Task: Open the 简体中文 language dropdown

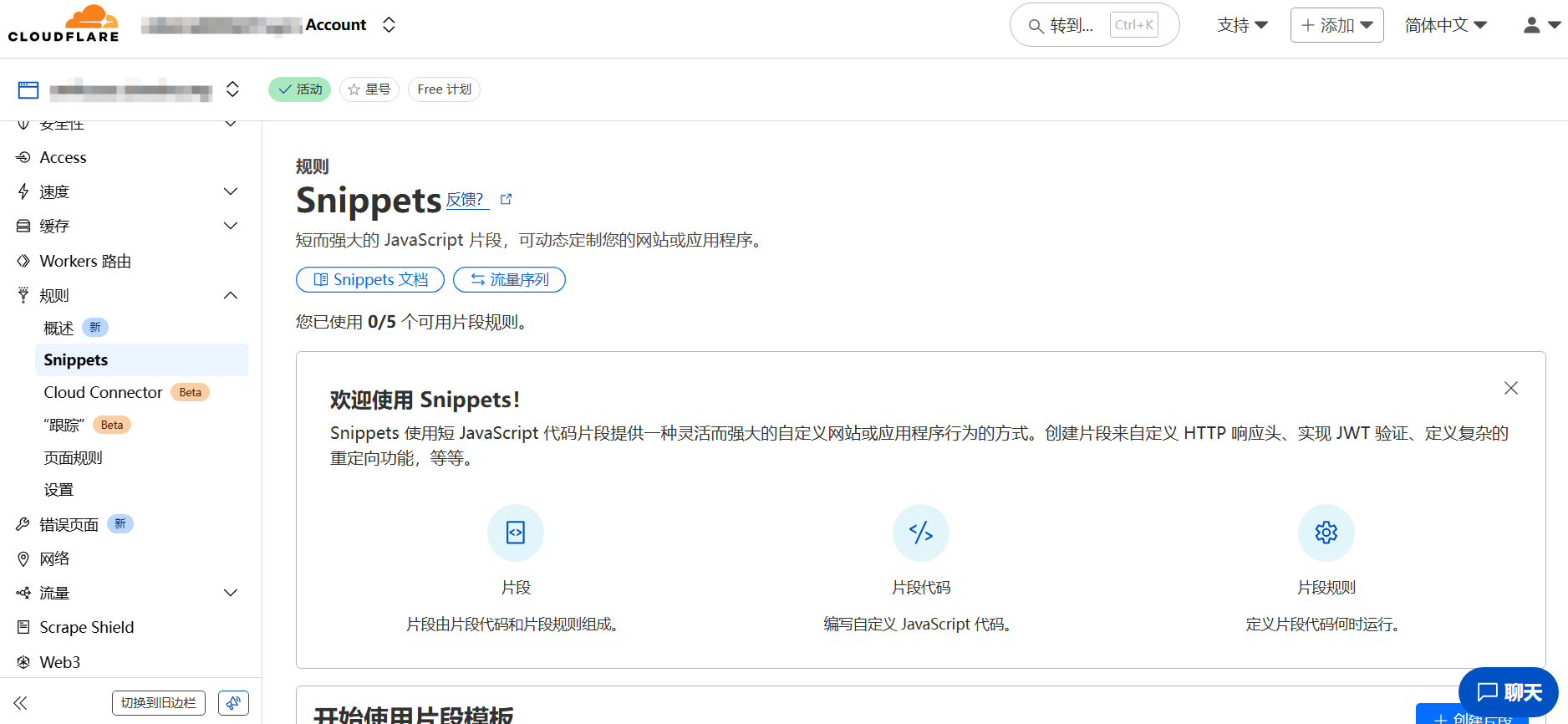Action: point(1445,25)
